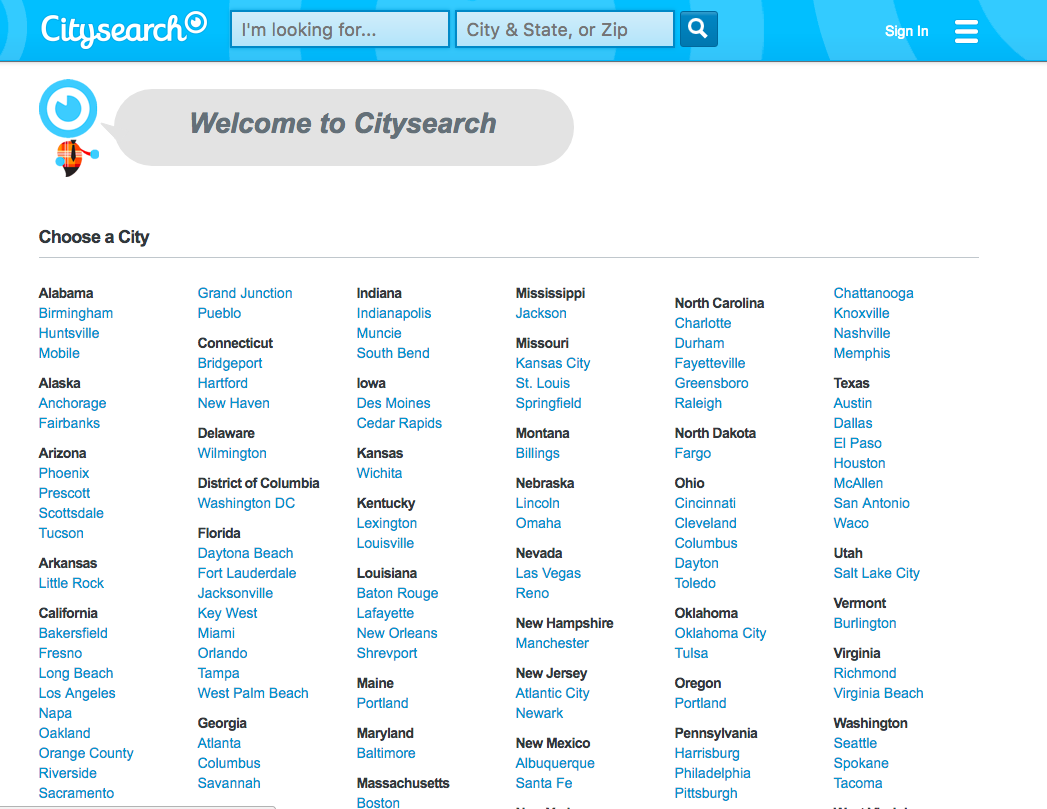Choose Miami under Florida
Image resolution: width=1047 pixels, height=809 pixels.
click(216, 633)
